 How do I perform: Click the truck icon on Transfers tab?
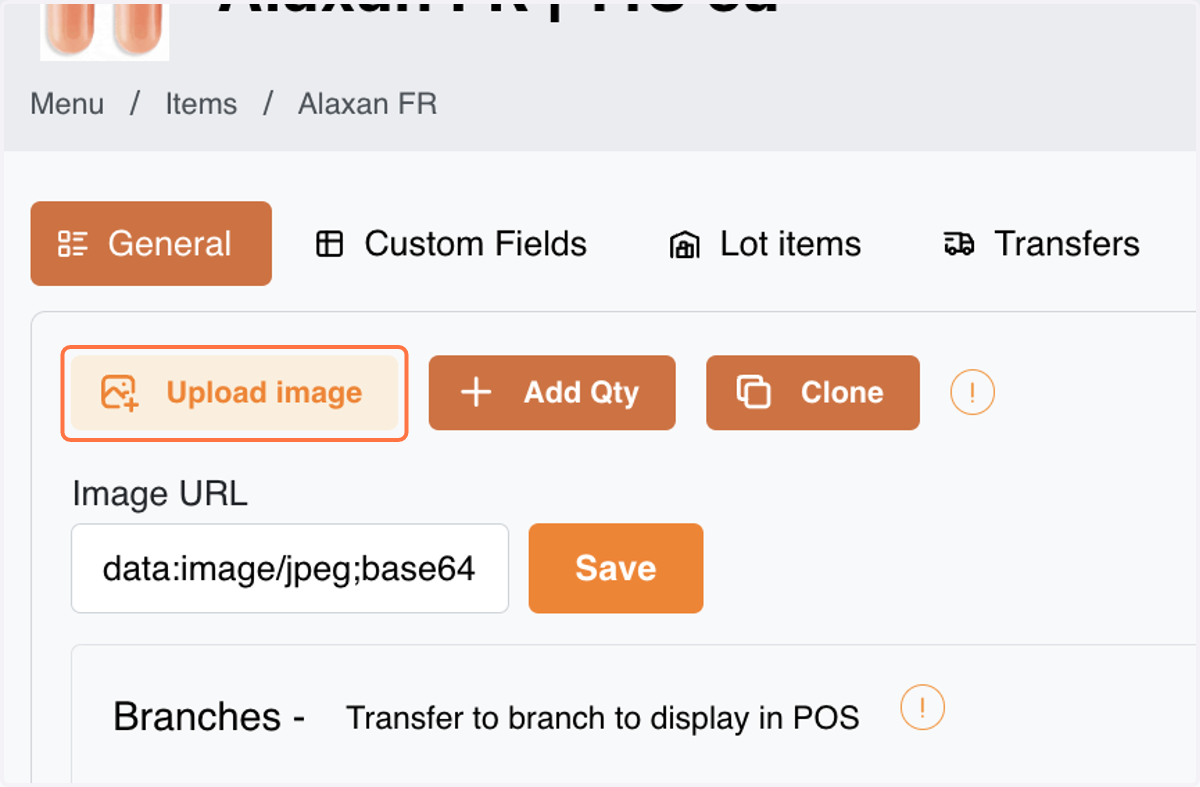click(959, 244)
